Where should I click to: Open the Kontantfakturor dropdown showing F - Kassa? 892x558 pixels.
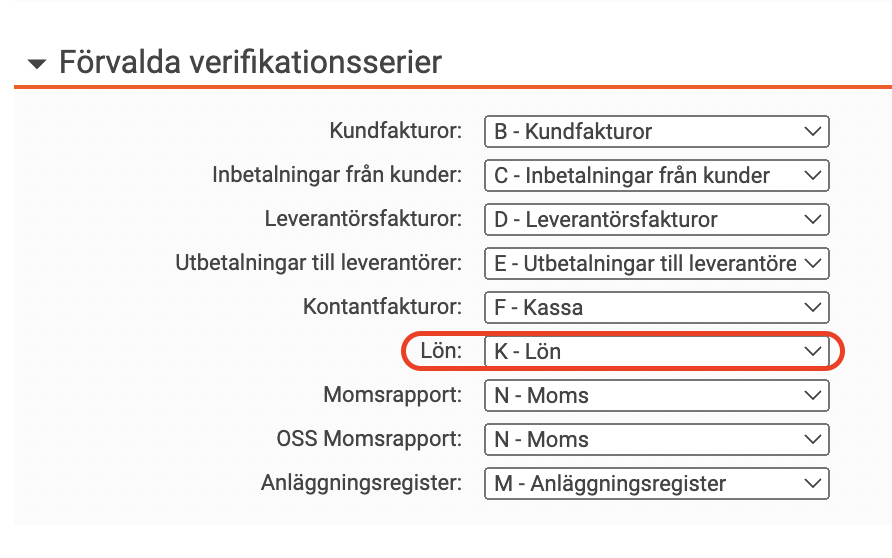[656, 308]
